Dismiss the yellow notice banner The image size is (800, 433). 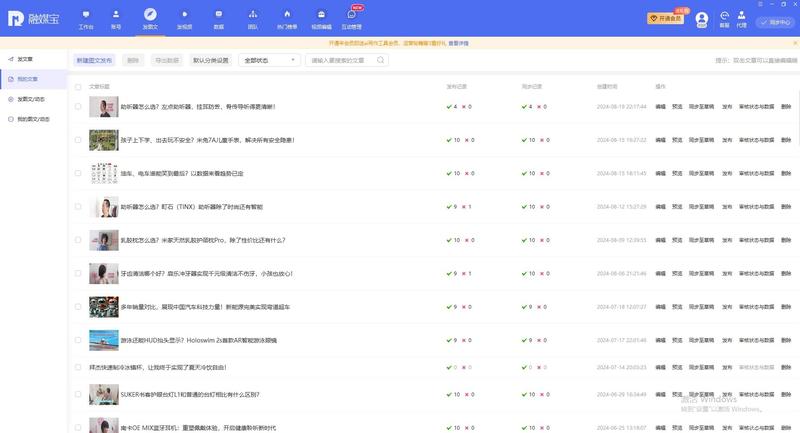pyautogui.click(x=795, y=43)
